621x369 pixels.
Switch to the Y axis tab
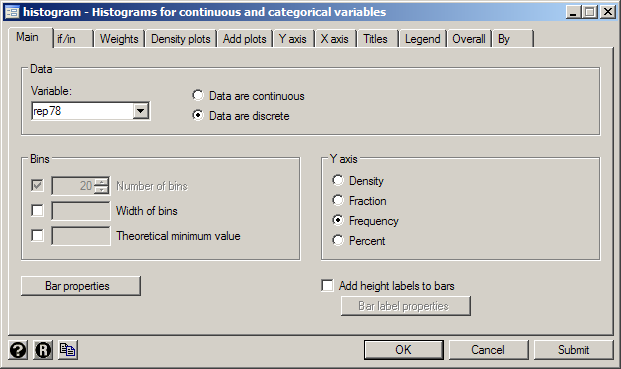click(293, 39)
